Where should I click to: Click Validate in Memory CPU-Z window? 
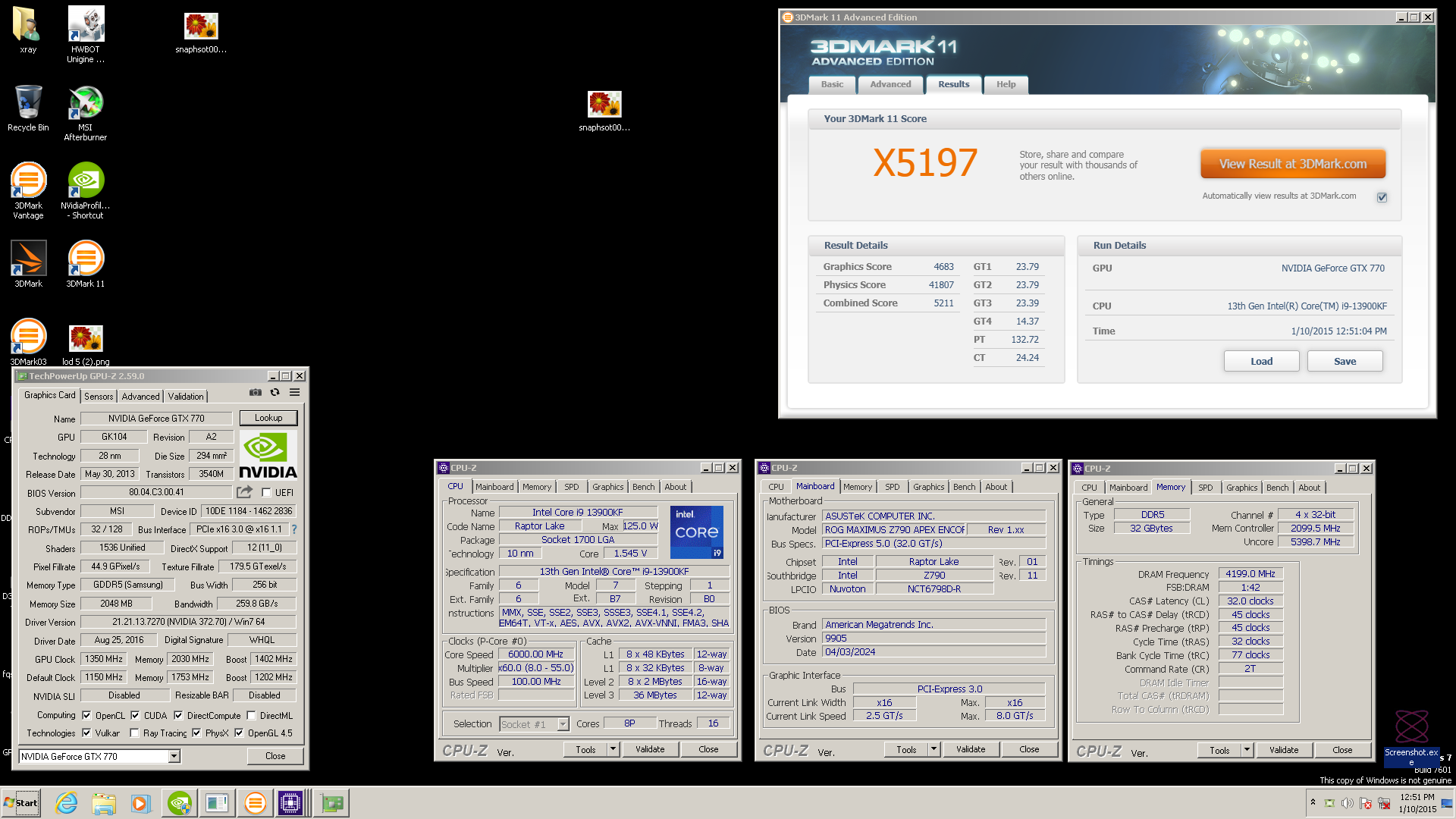(1284, 750)
